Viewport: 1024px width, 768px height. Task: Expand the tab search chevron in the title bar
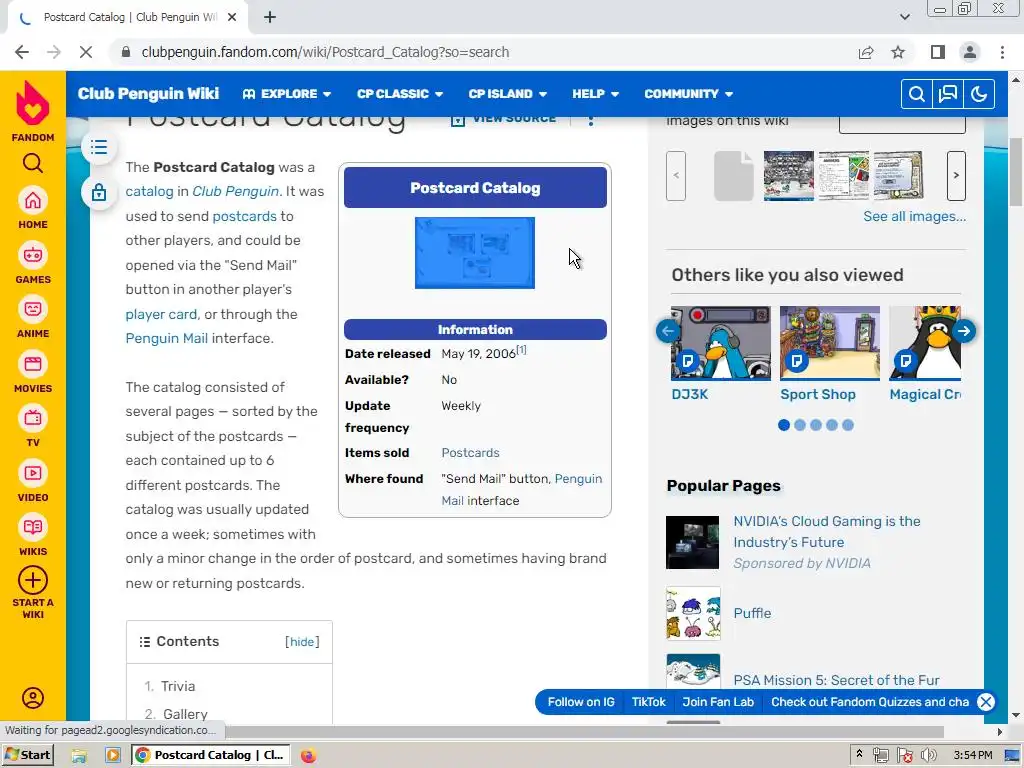pos(904,17)
